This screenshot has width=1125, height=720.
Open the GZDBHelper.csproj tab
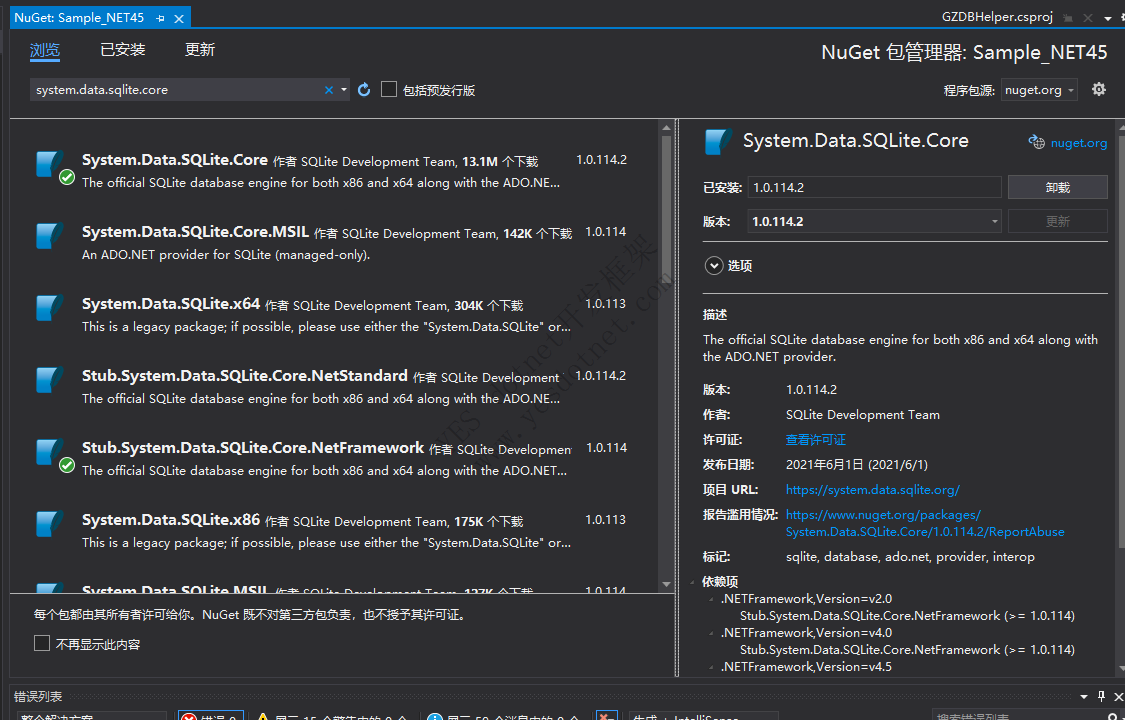click(997, 17)
